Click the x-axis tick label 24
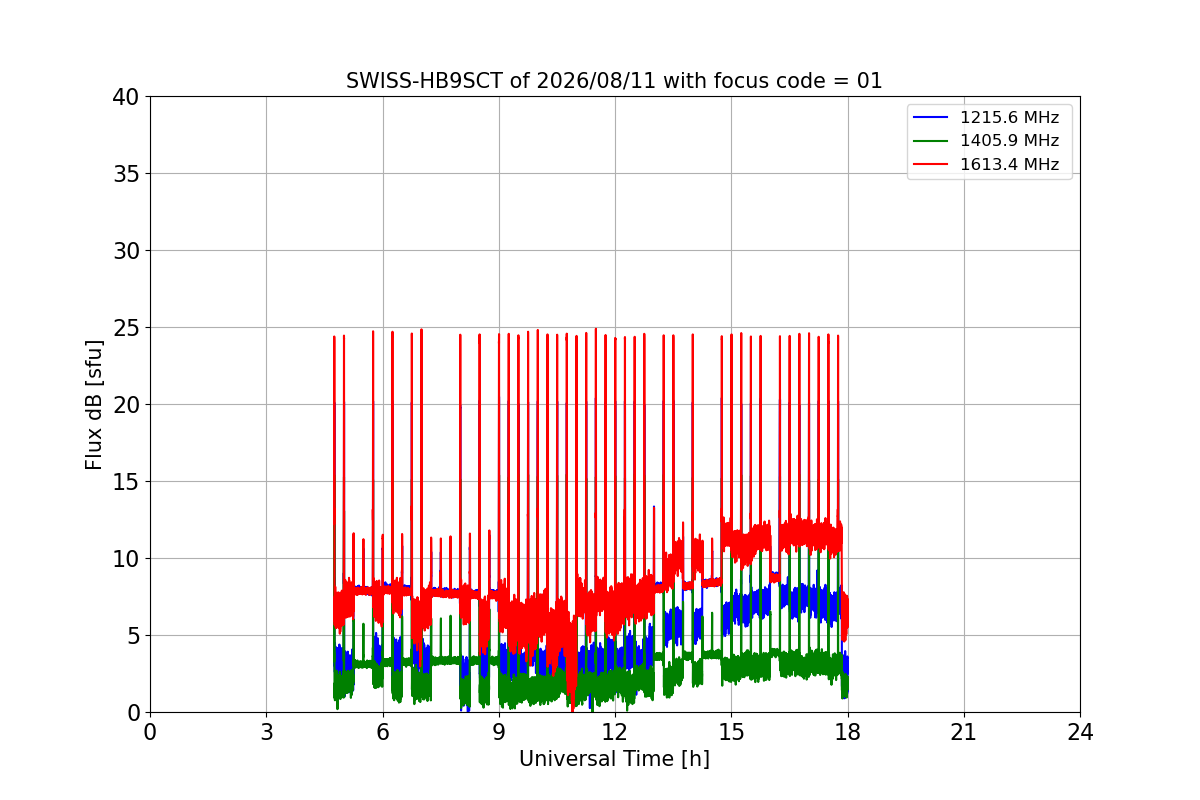 pyautogui.click(x=1080, y=732)
